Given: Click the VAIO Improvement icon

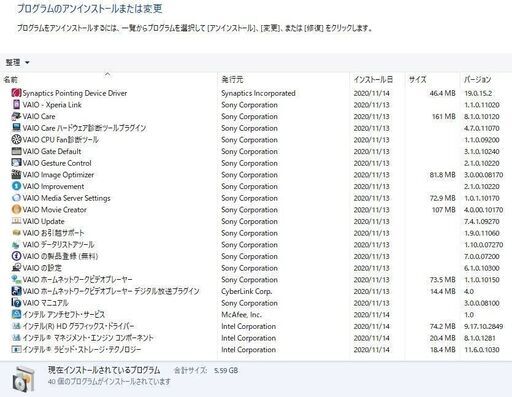Looking at the screenshot, I should 16,186.
